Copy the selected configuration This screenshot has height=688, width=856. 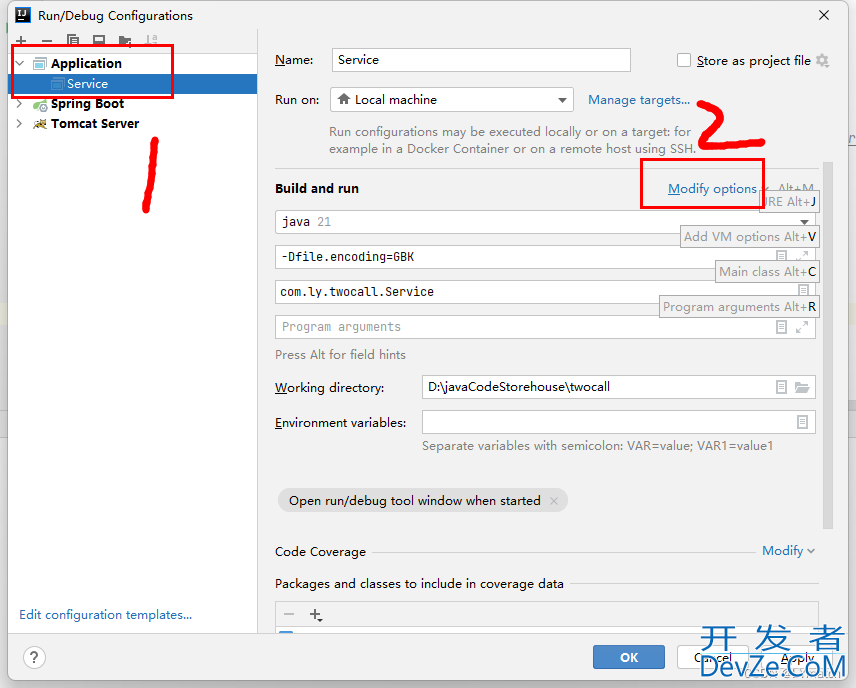(x=73, y=40)
